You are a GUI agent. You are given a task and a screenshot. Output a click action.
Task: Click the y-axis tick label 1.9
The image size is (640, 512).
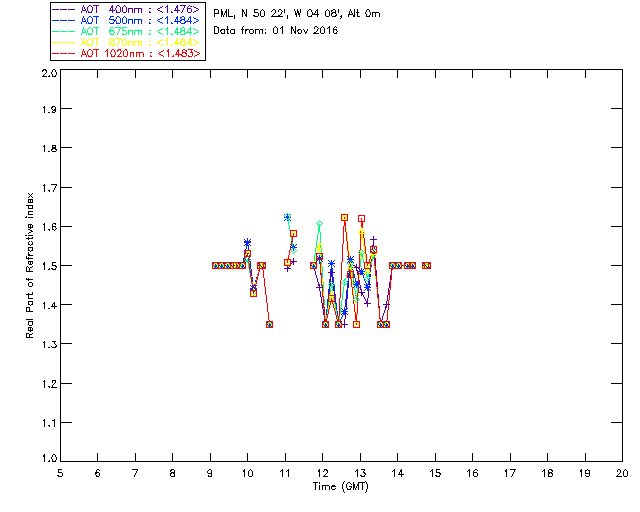tap(49, 109)
